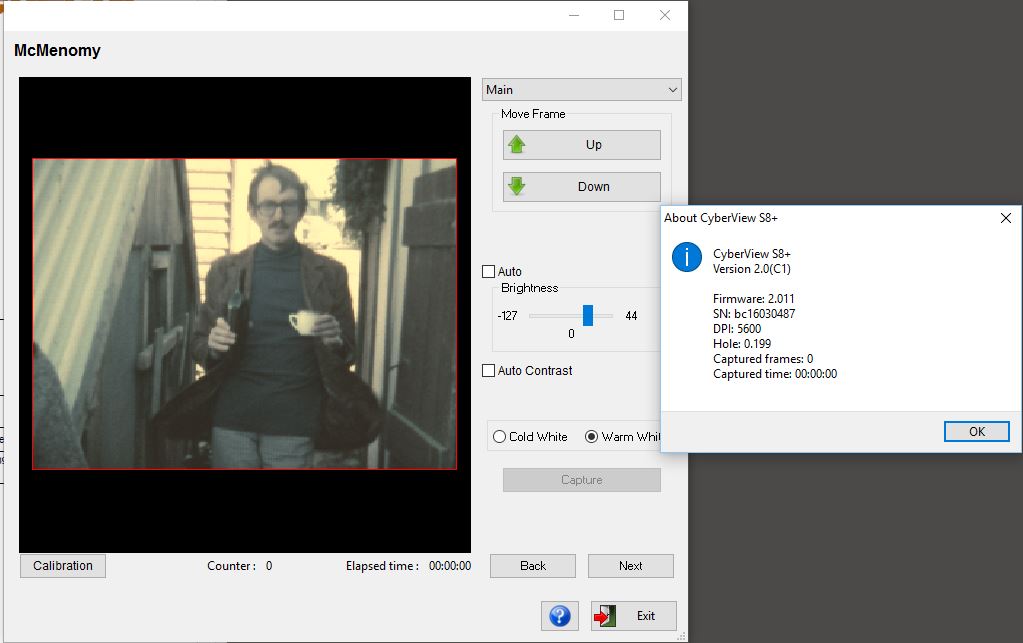The height and width of the screenshot is (643, 1023).
Task: Click the blue info icon in About dialog
Action: click(x=687, y=257)
